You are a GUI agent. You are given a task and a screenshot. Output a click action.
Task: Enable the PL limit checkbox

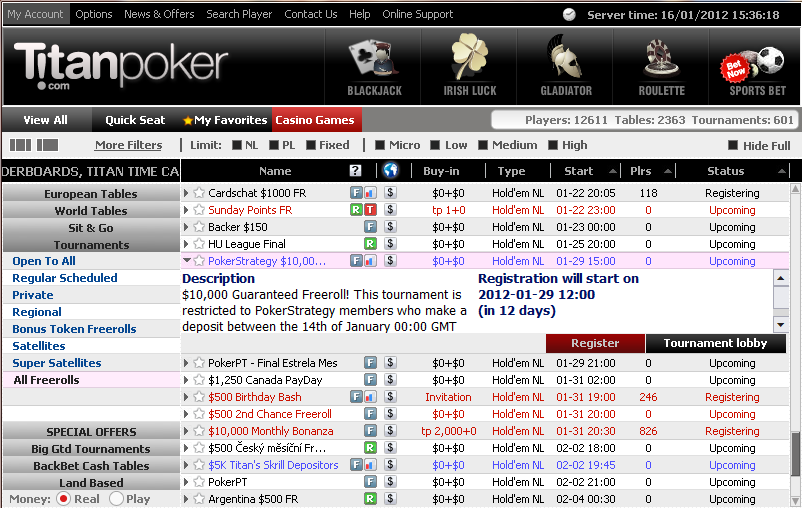click(x=274, y=145)
